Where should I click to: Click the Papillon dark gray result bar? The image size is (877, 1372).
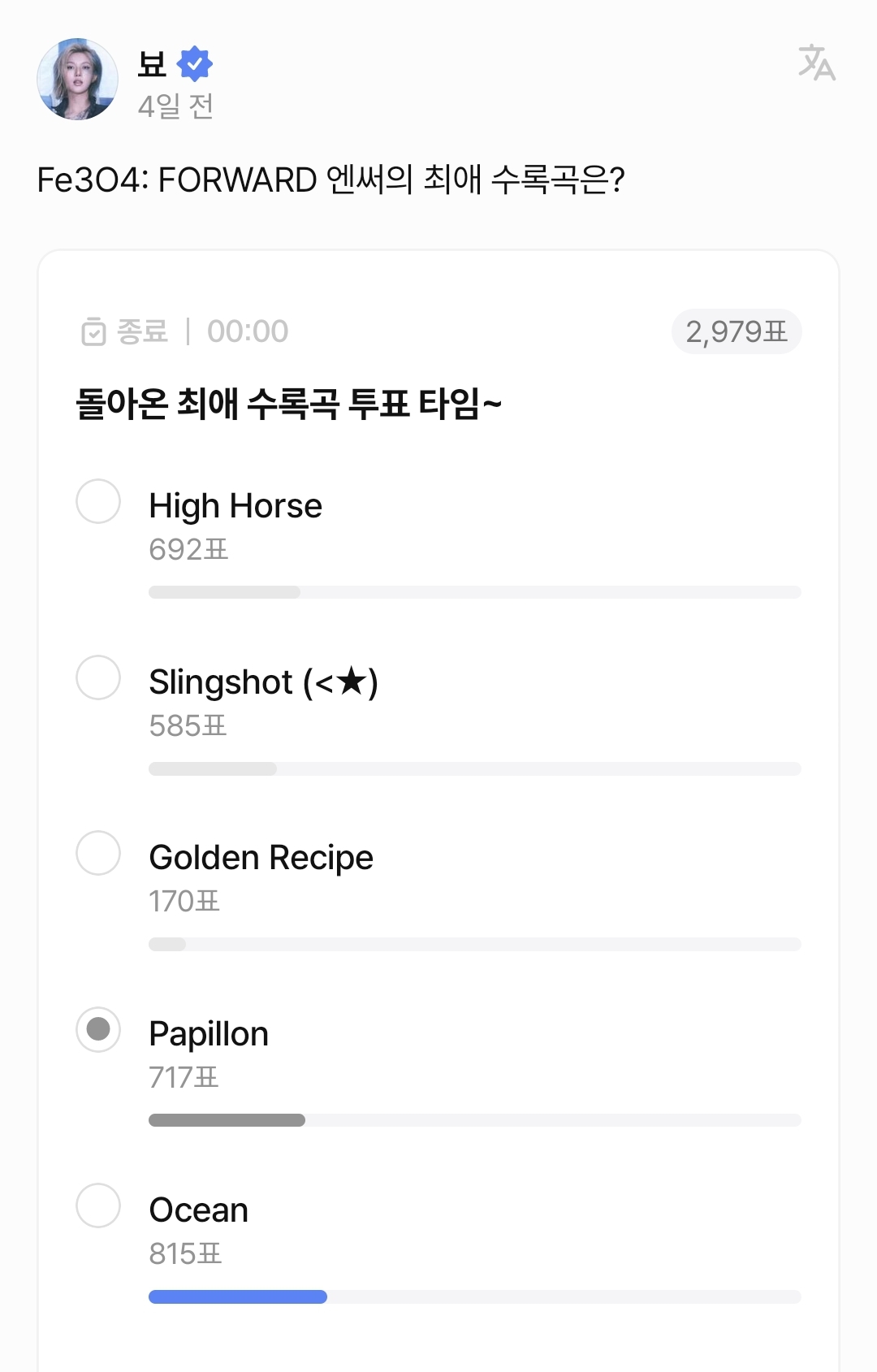click(x=227, y=1120)
